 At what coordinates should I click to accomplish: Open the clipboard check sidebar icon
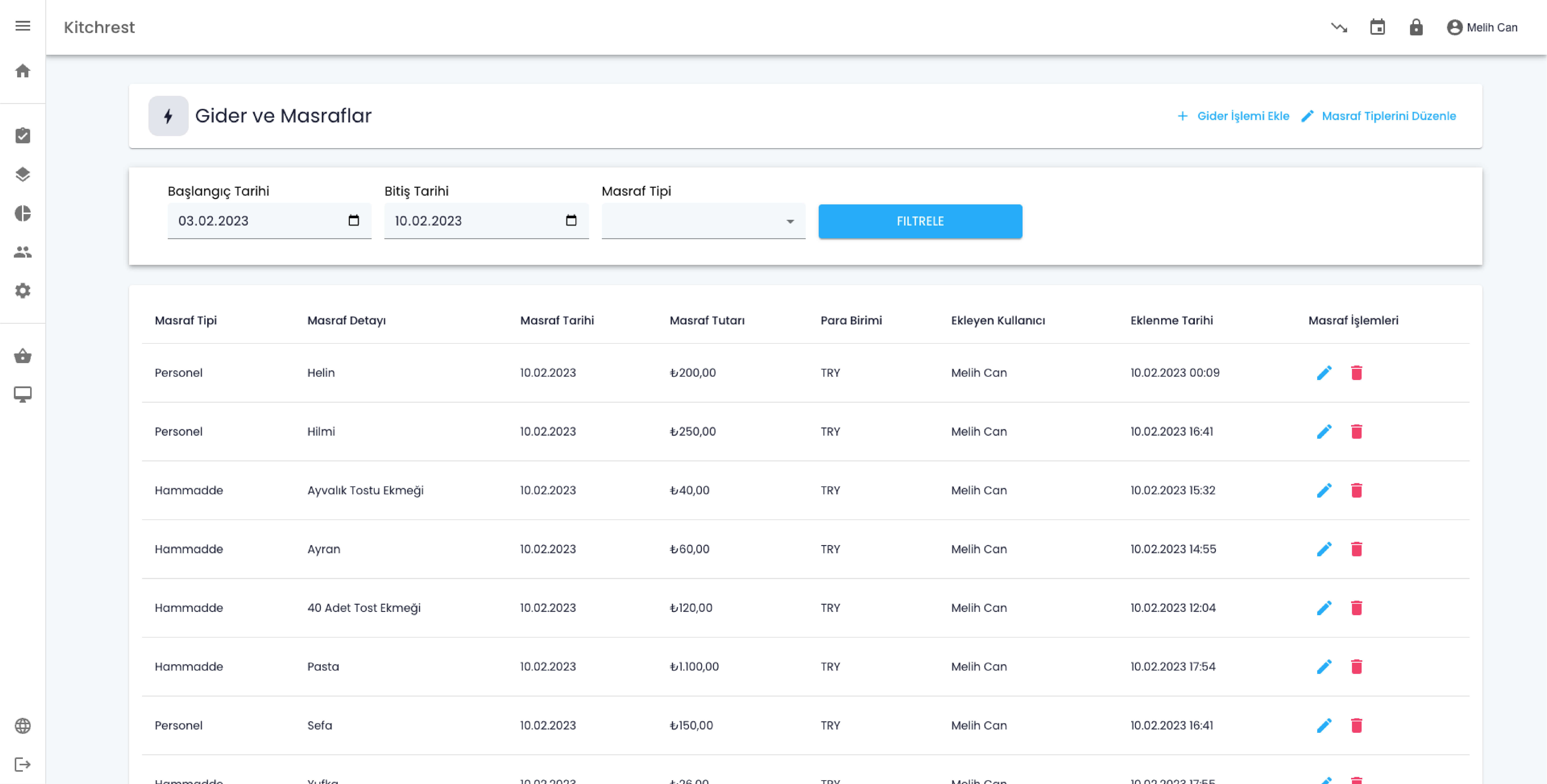(x=23, y=136)
